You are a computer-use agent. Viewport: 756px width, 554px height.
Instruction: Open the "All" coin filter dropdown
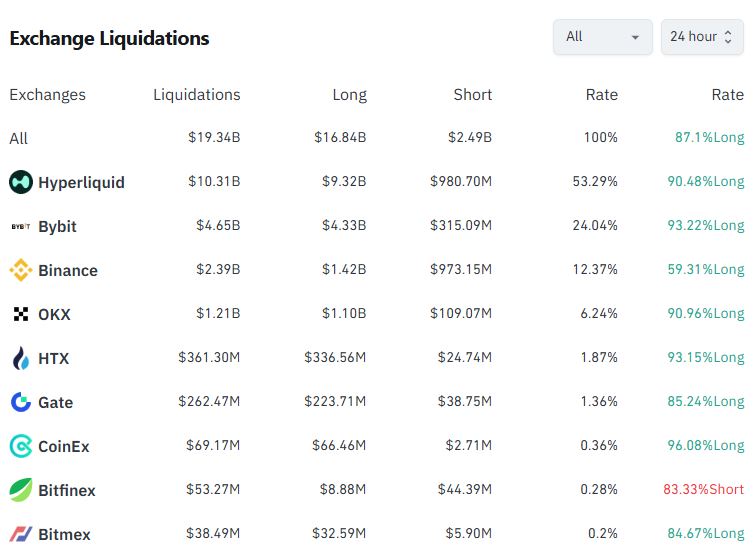click(602, 37)
